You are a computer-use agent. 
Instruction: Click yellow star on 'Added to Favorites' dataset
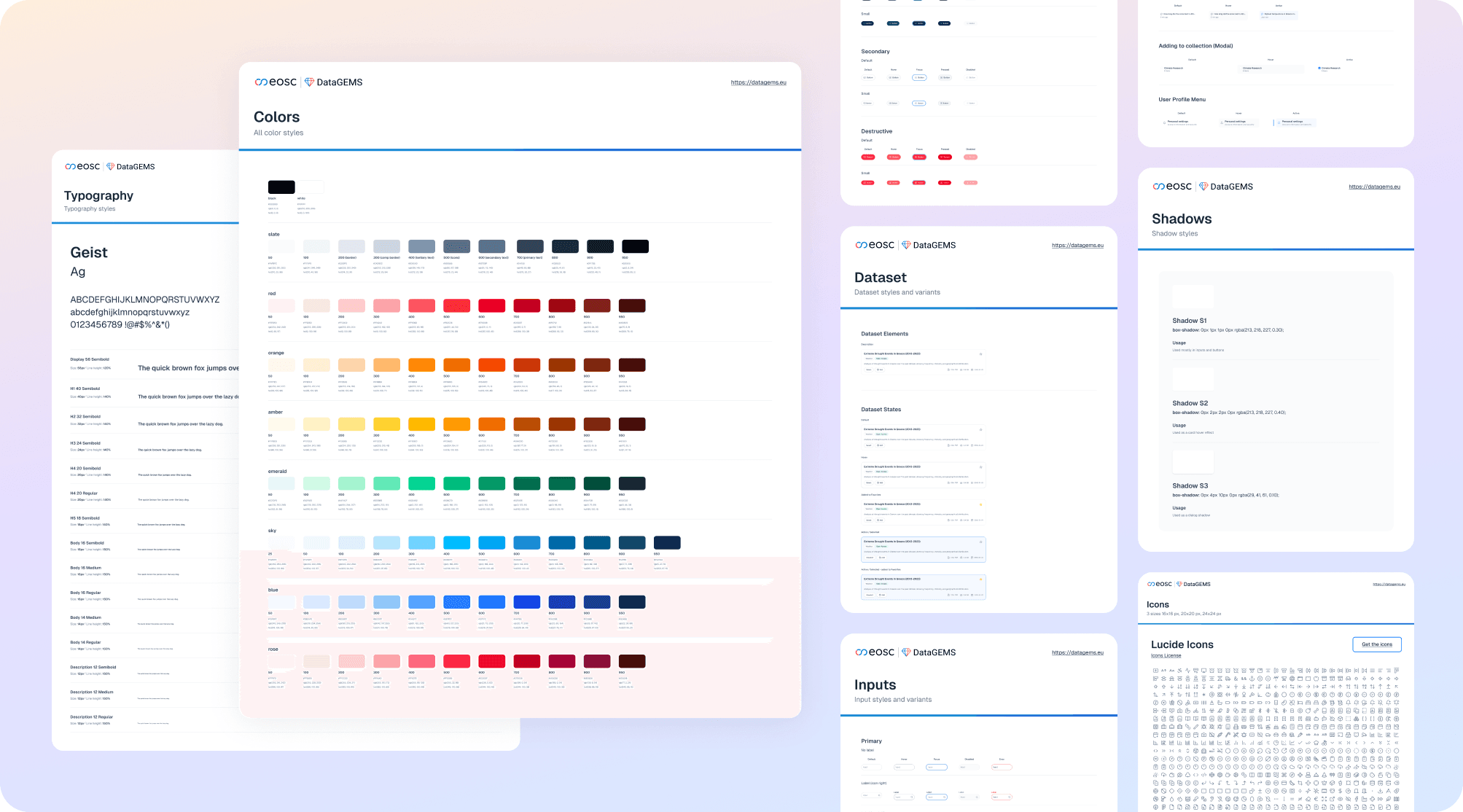tap(980, 504)
